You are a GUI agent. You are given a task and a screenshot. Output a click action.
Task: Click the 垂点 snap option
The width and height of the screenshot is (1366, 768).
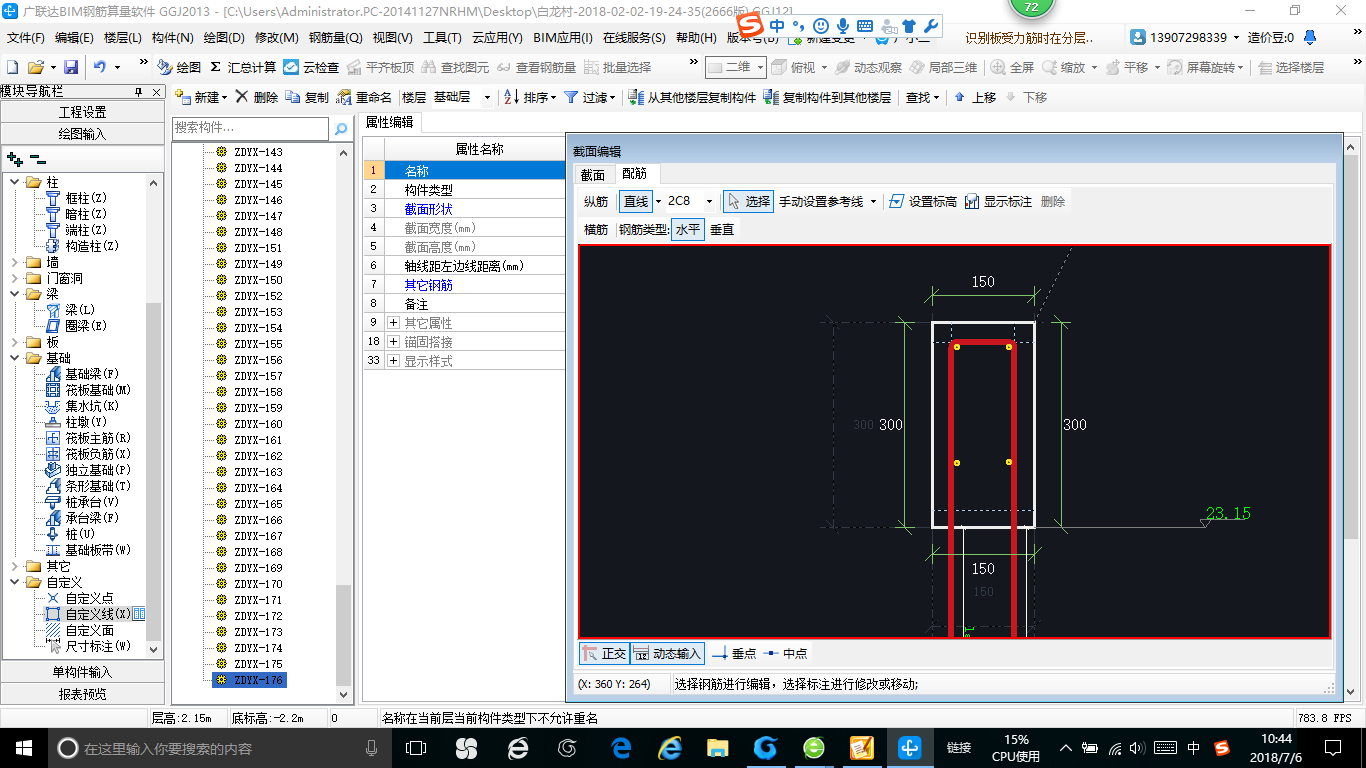pyautogui.click(x=733, y=653)
